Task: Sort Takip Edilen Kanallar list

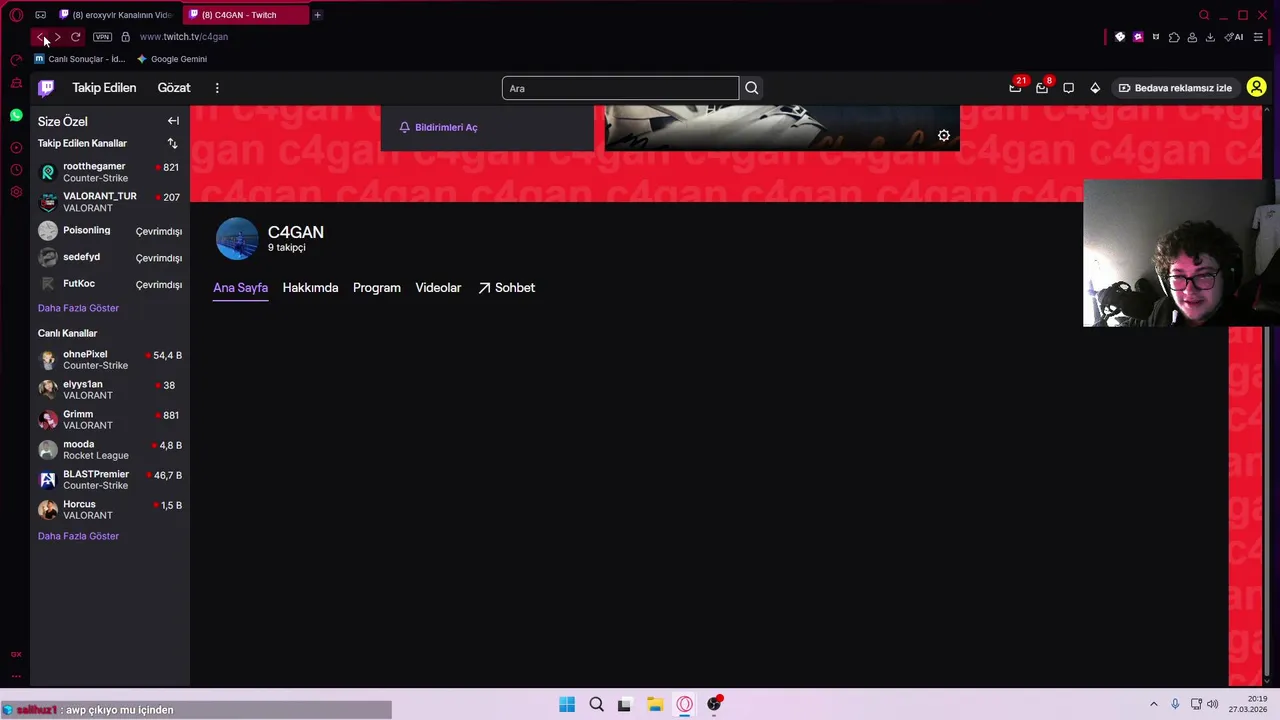Action: point(172,143)
